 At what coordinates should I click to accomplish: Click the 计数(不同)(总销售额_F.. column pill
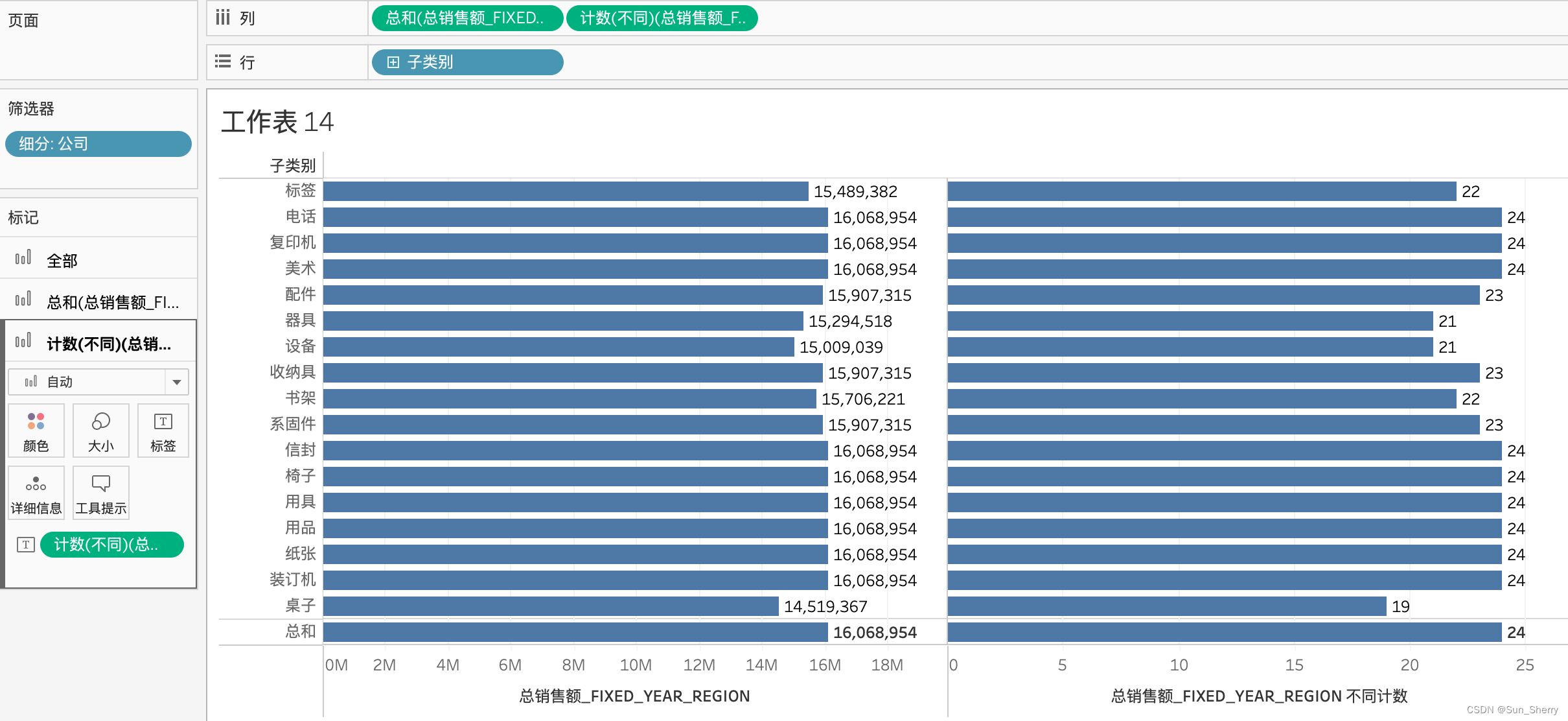click(x=662, y=18)
